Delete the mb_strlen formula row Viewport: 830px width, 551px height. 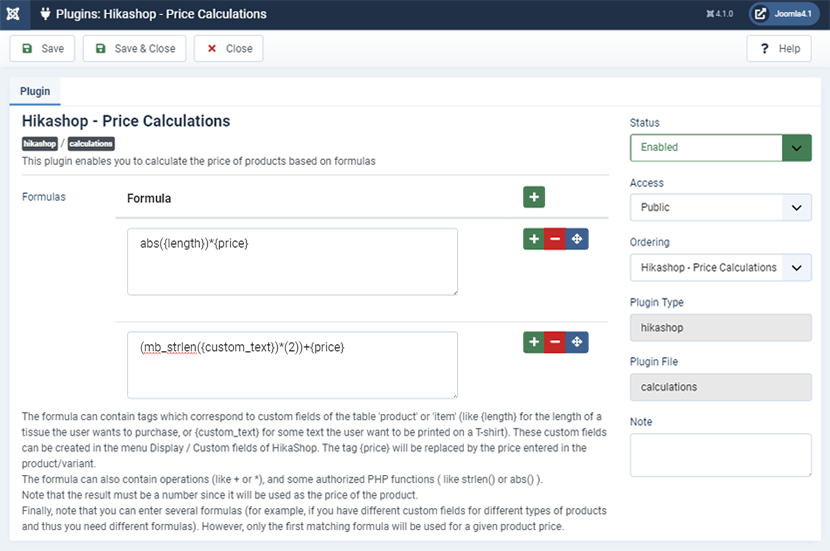555,342
